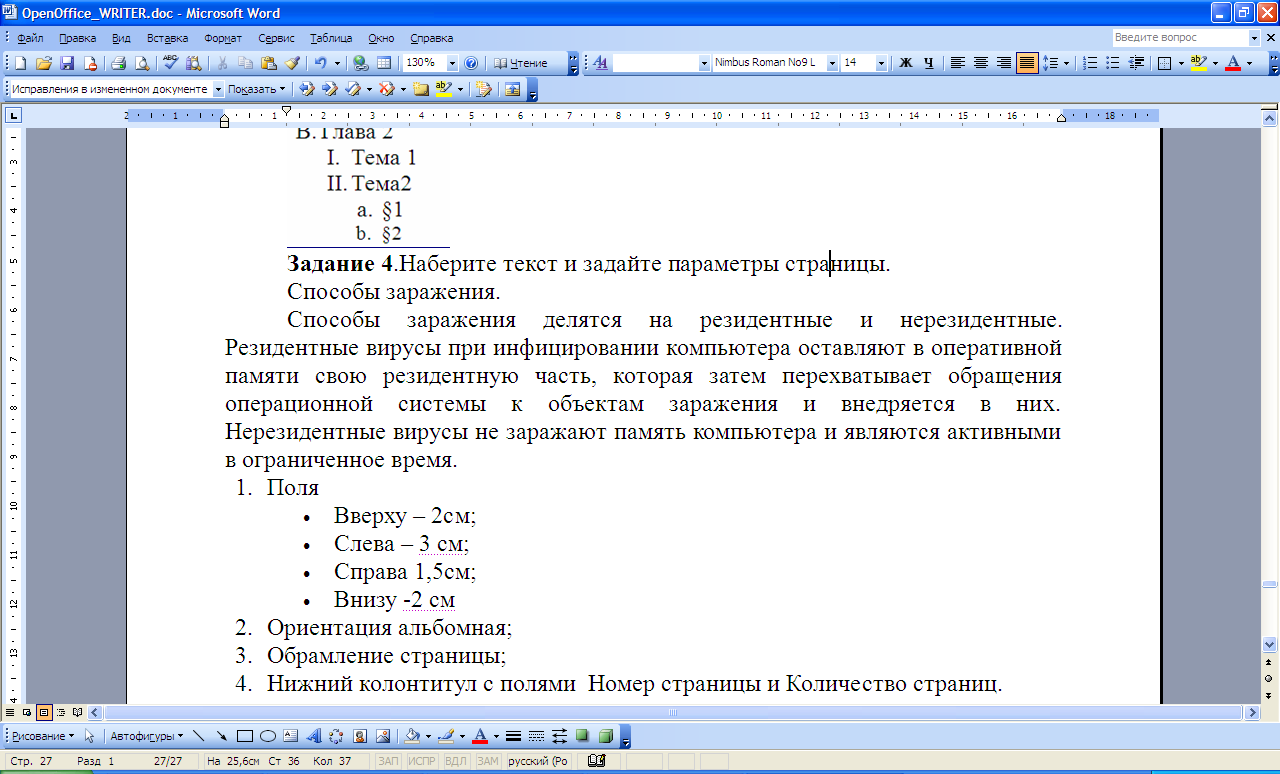Select the Oval drawing tool
This screenshot has height=774, width=1280.
(268, 736)
